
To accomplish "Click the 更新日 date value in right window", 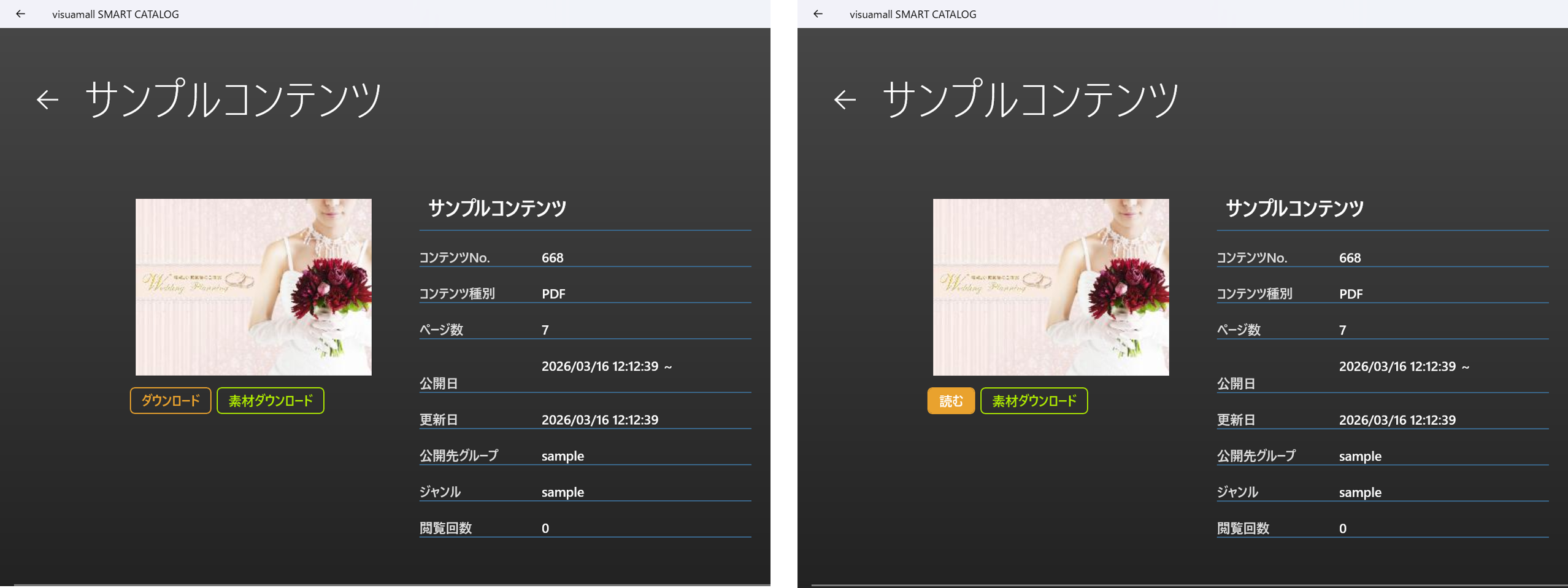I will tap(1397, 420).
